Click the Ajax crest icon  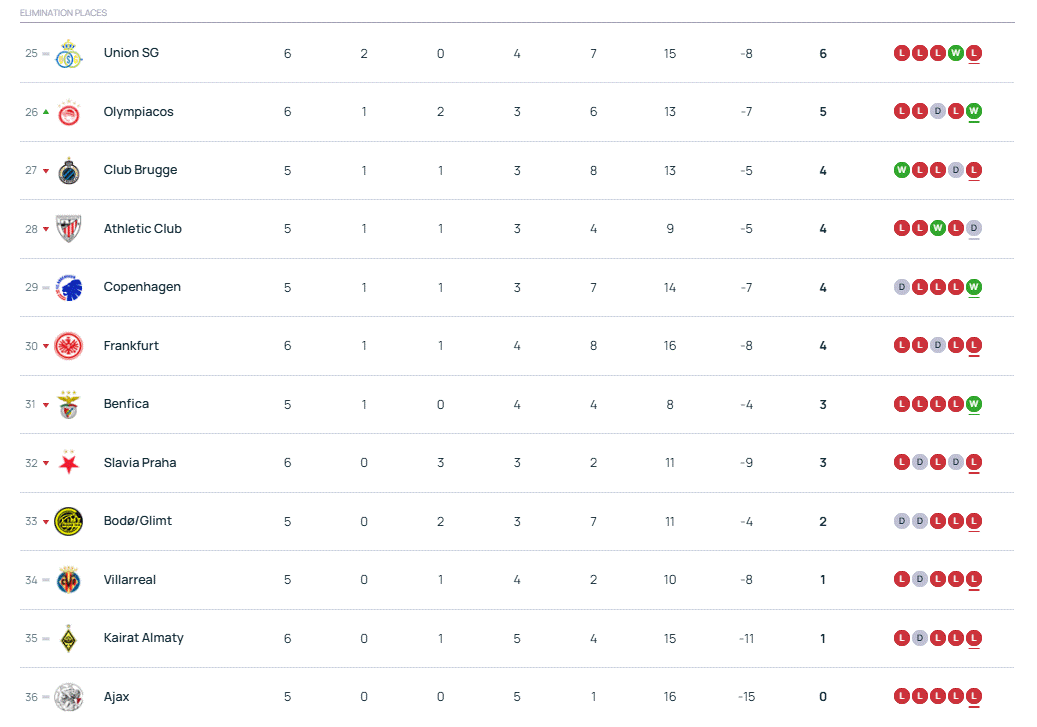(68, 696)
